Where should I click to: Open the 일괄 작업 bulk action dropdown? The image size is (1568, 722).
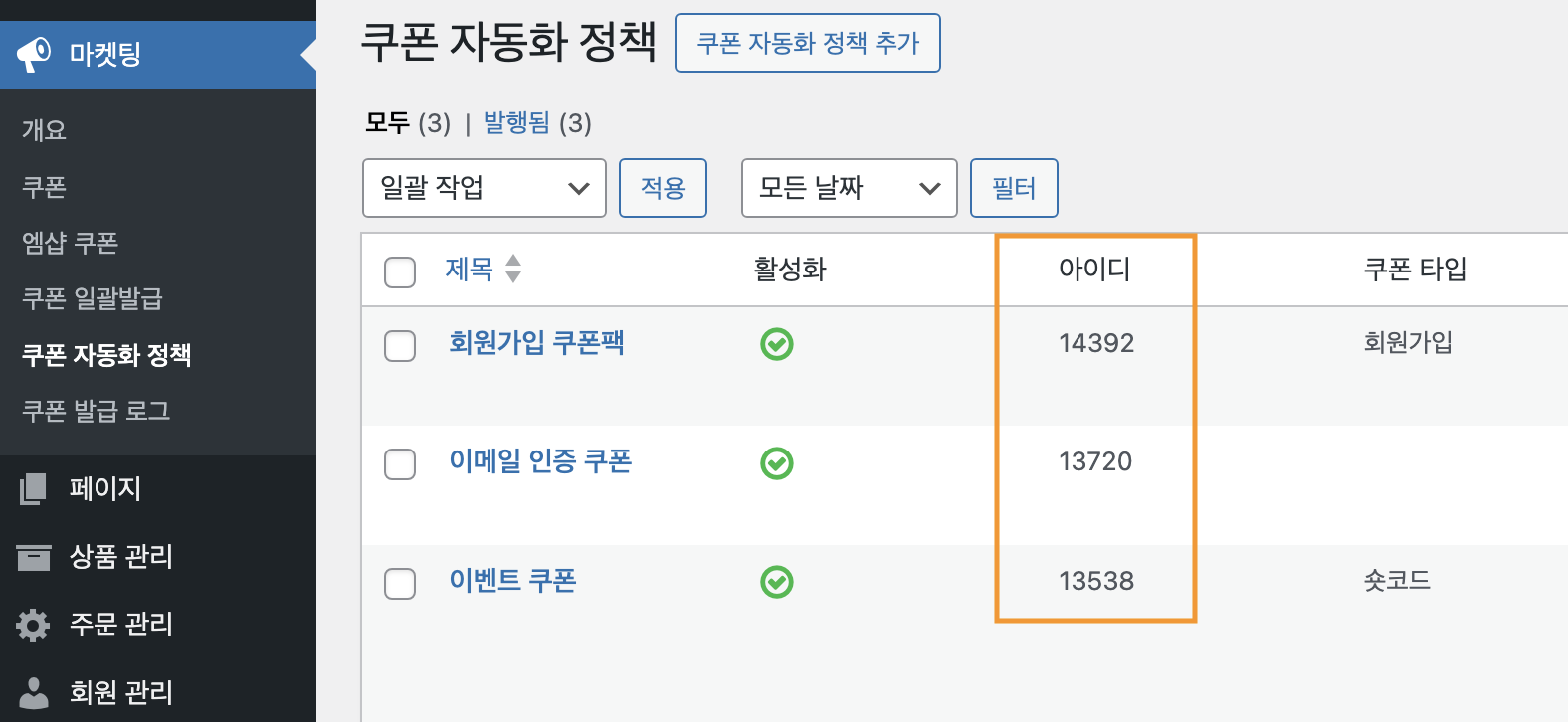(x=485, y=188)
